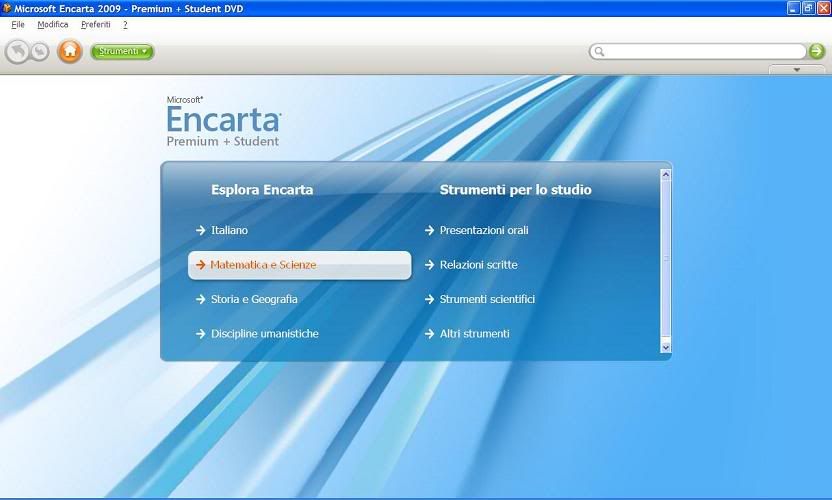Screen dimensions: 832x500
Task: Open Relazioni scritte tool
Action: 471,265
